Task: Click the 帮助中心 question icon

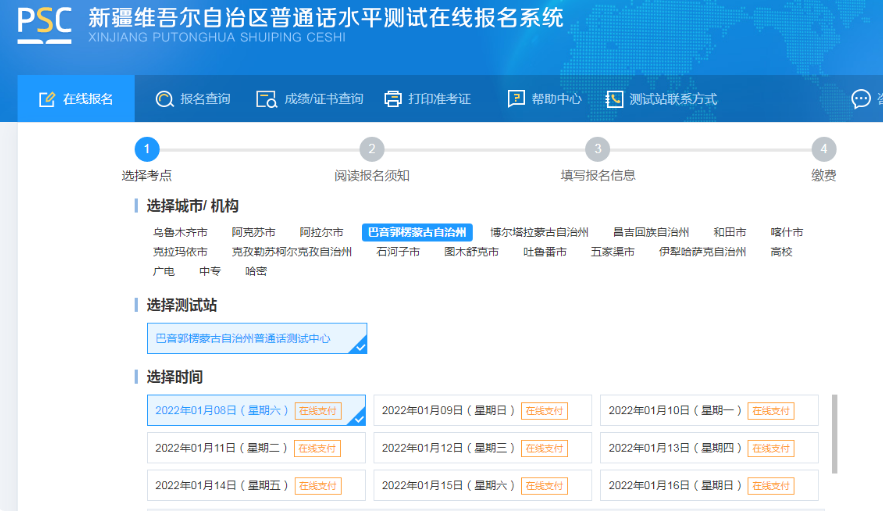Action: coord(516,99)
